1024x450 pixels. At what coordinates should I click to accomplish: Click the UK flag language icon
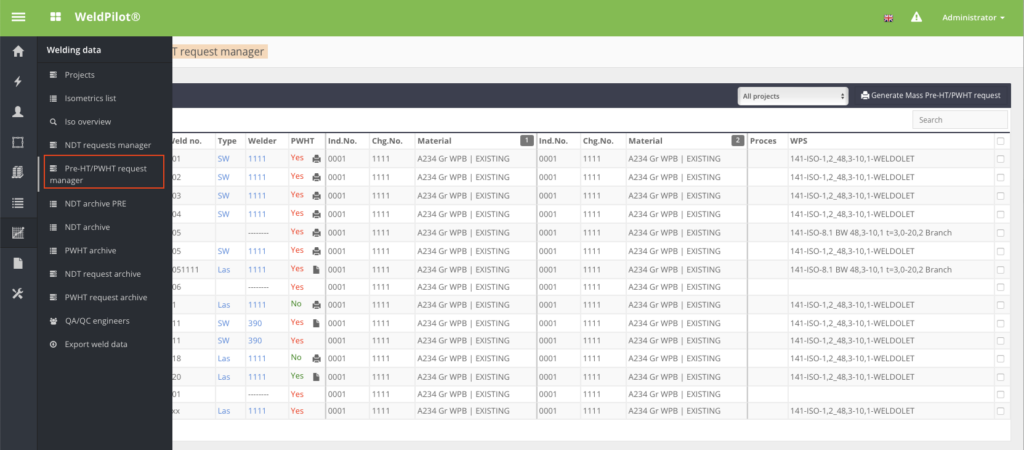888,18
